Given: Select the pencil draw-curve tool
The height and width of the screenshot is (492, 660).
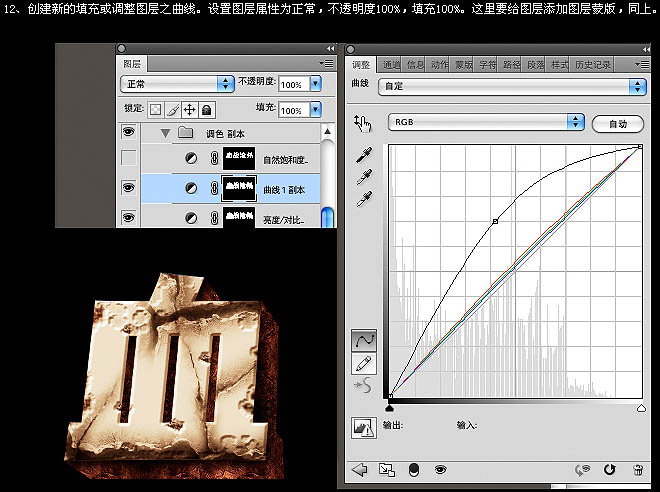Looking at the screenshot, I should click(364, 361).
